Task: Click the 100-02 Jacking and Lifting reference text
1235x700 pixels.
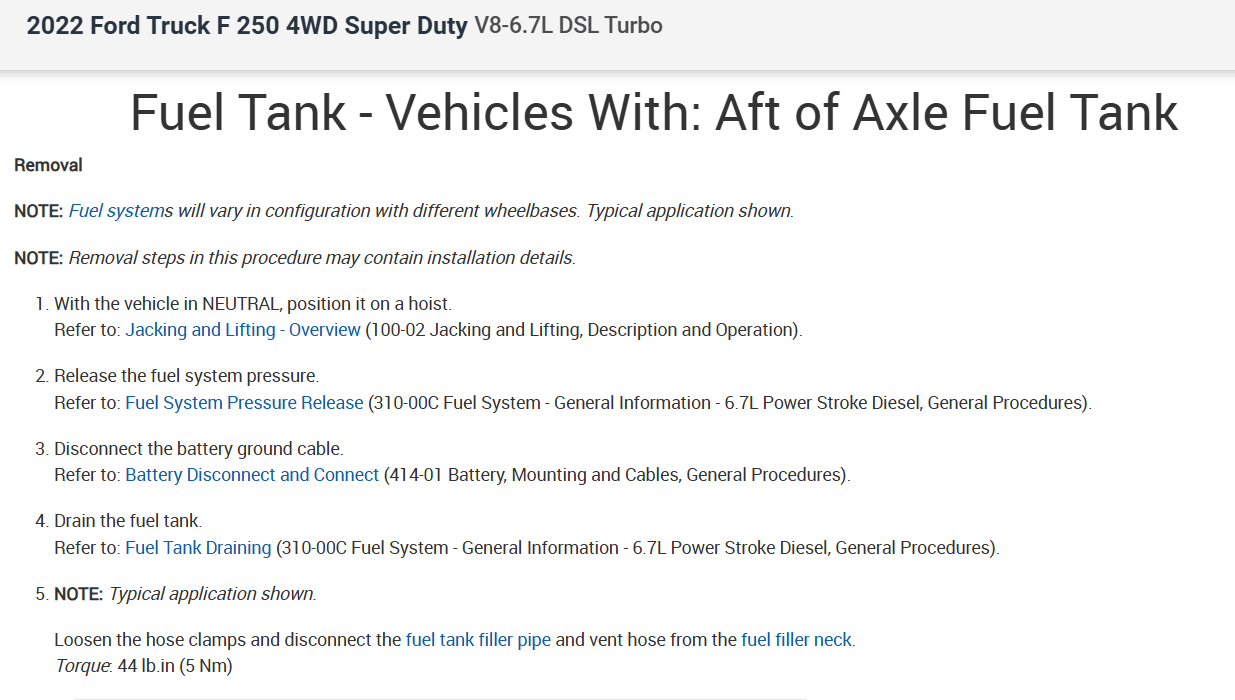Action: [582, 330]
